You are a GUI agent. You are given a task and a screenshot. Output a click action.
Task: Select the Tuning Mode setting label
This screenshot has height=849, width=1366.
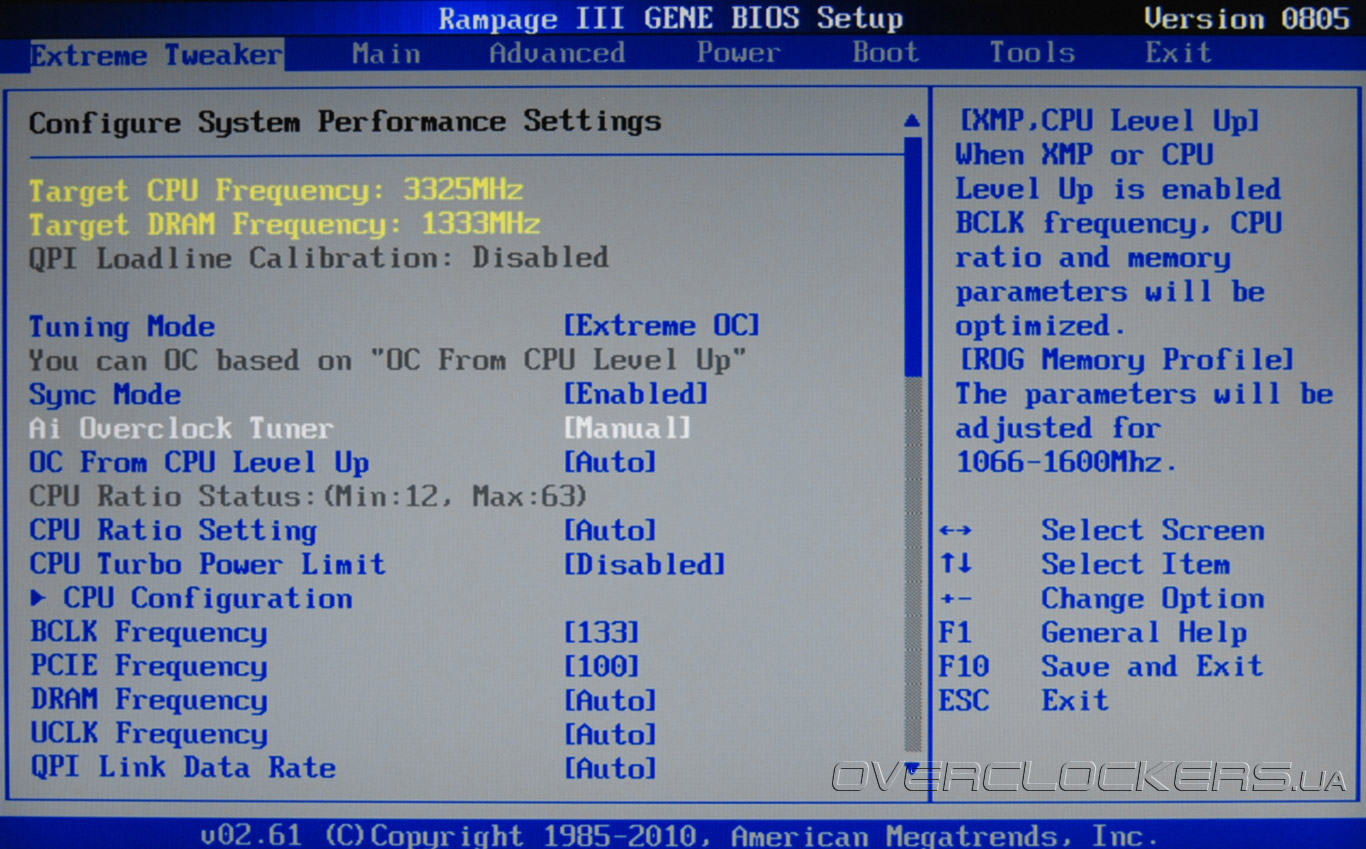[122, 326]
